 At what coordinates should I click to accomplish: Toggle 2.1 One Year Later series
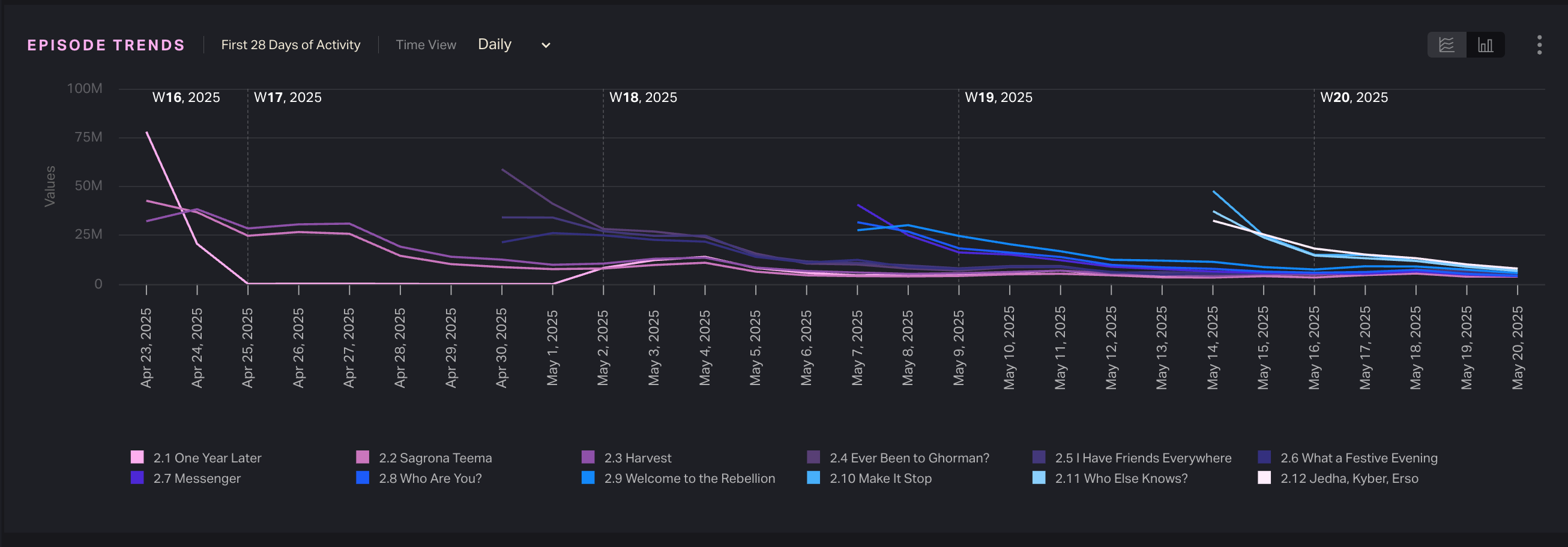[x=207, y=458]
